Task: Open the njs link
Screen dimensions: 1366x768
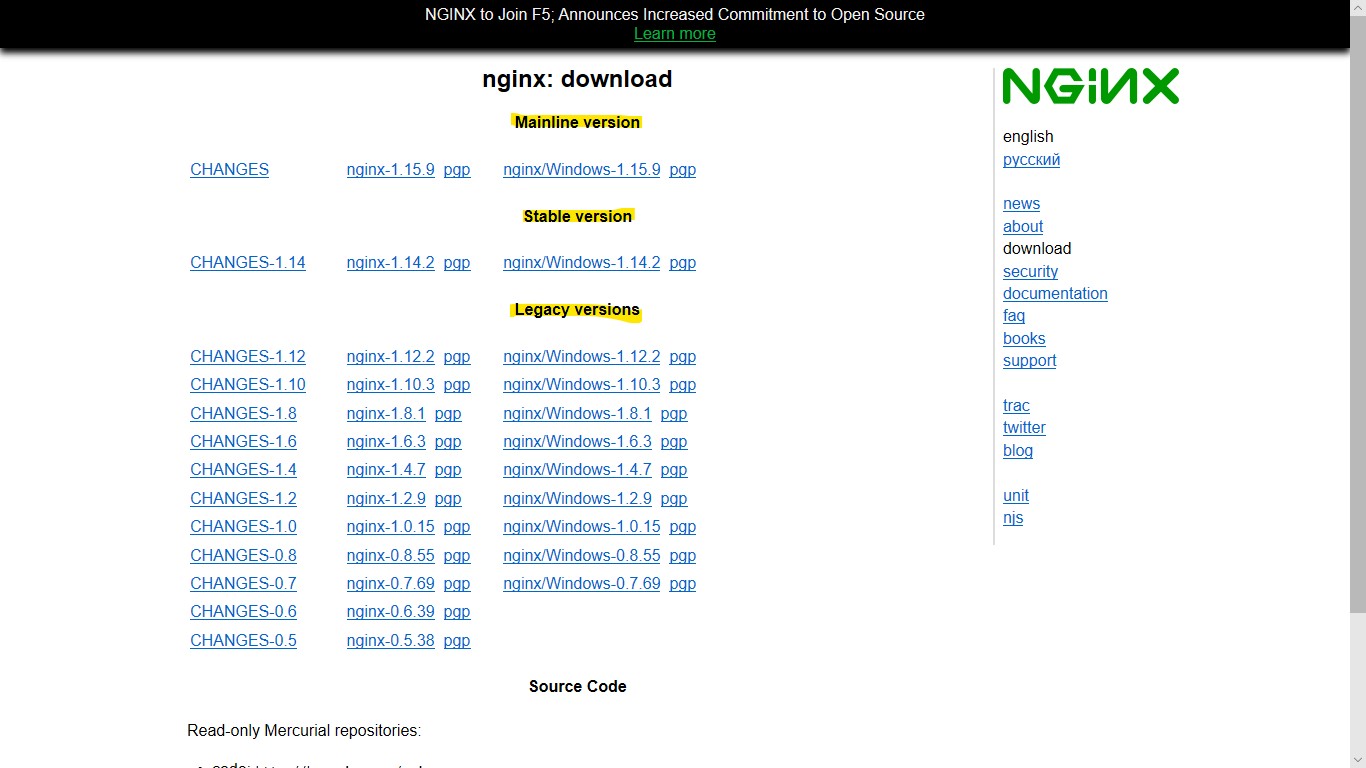Action: click(x=1013, y=518)
